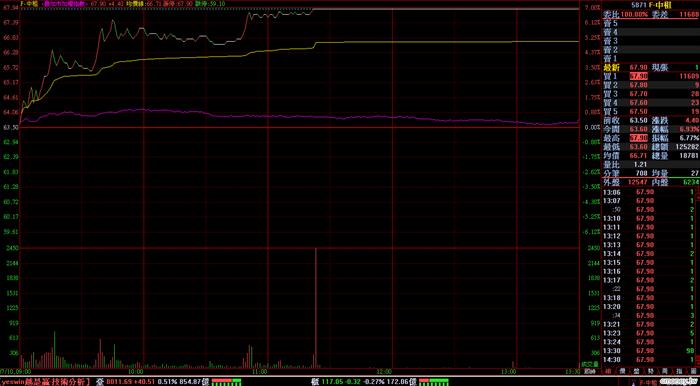
Task: Click the red-green breadth bar after 172.06億
Action: pos(433,382)
